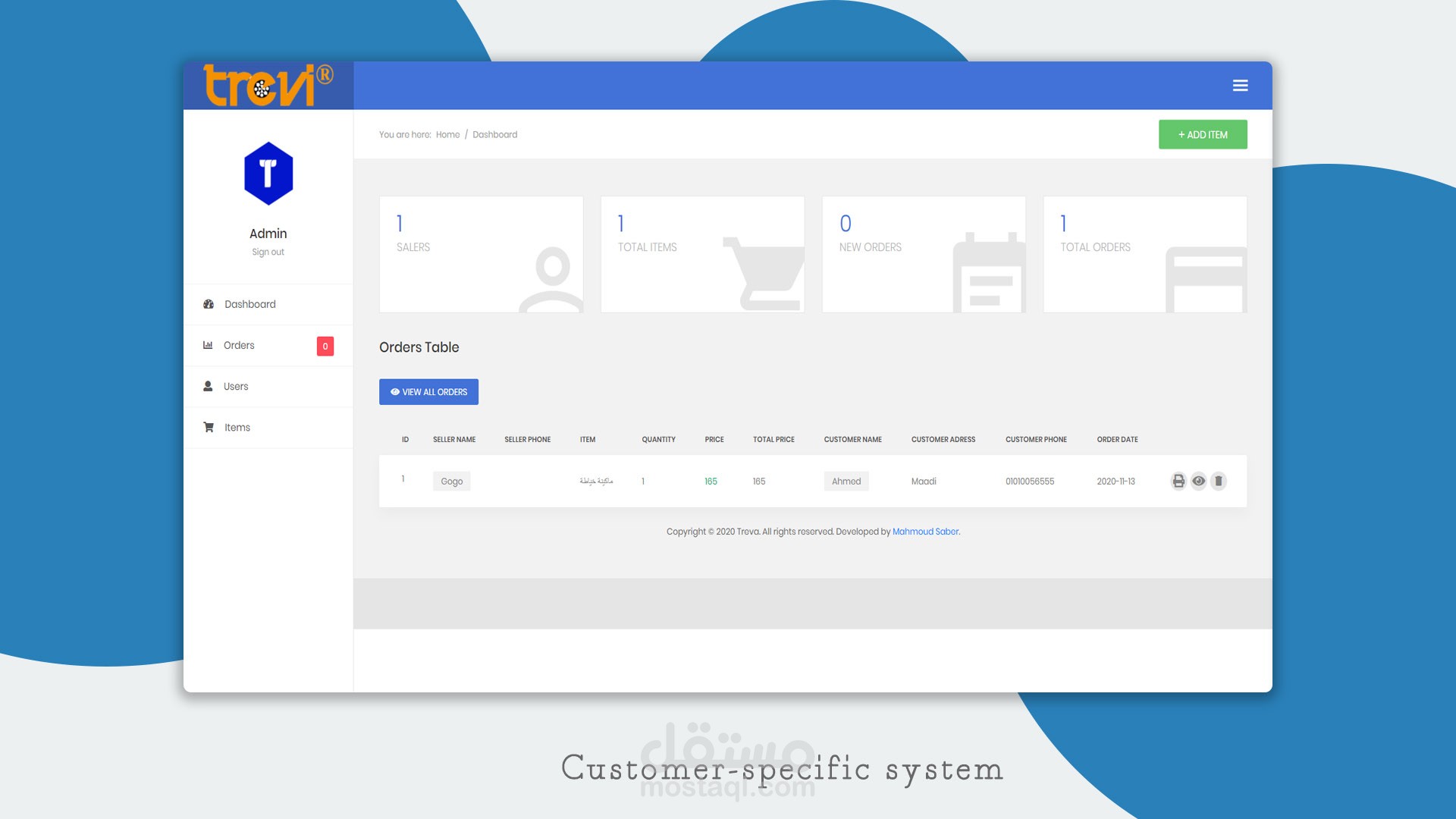Delete the order with trash icon
Image resolution: width=1456 pixels, height=819 pixels.
click(x=1219, y=481)
